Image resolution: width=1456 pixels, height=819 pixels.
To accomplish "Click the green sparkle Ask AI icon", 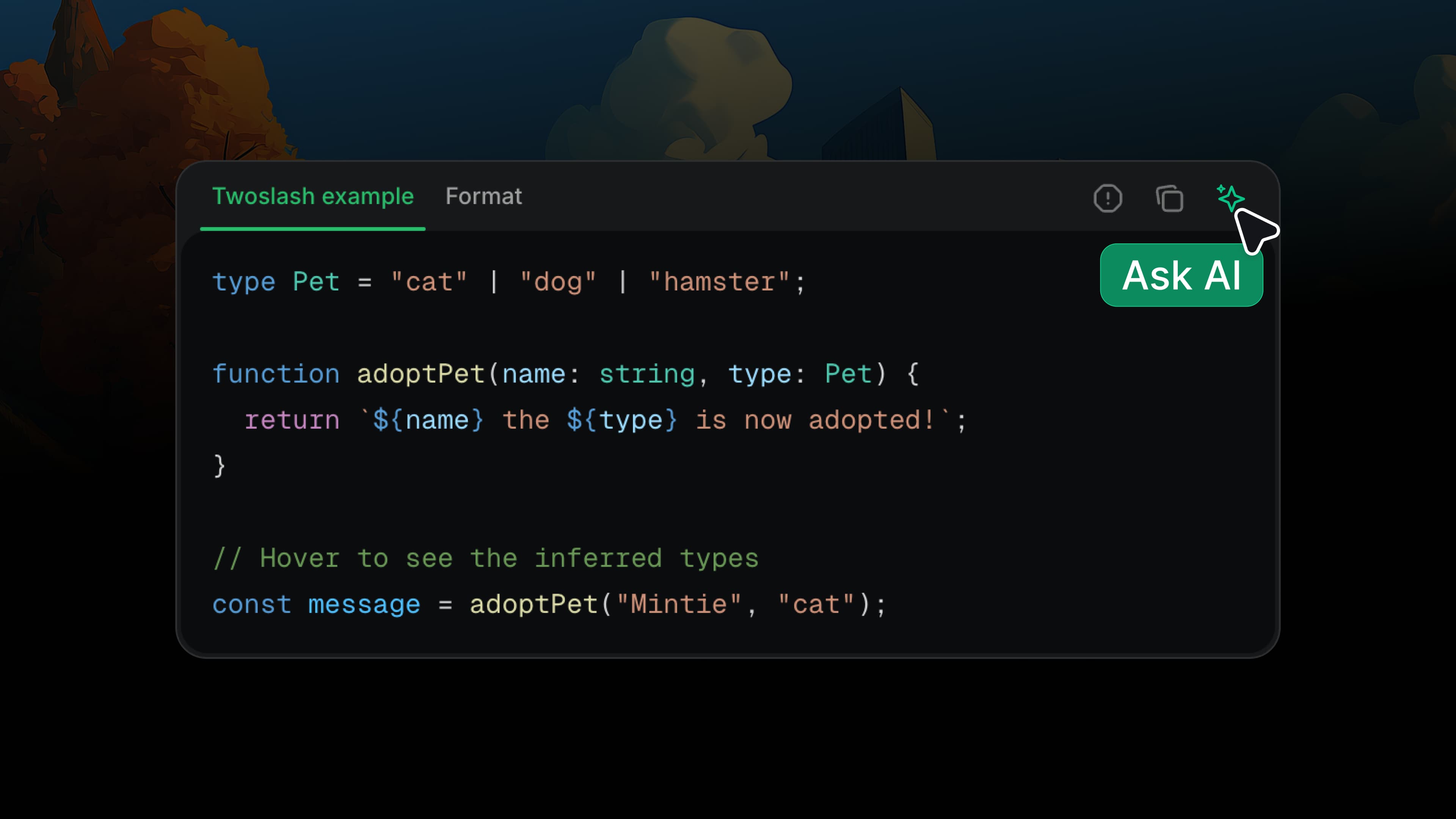I will pyautogui.click(x=1230, y=197).
